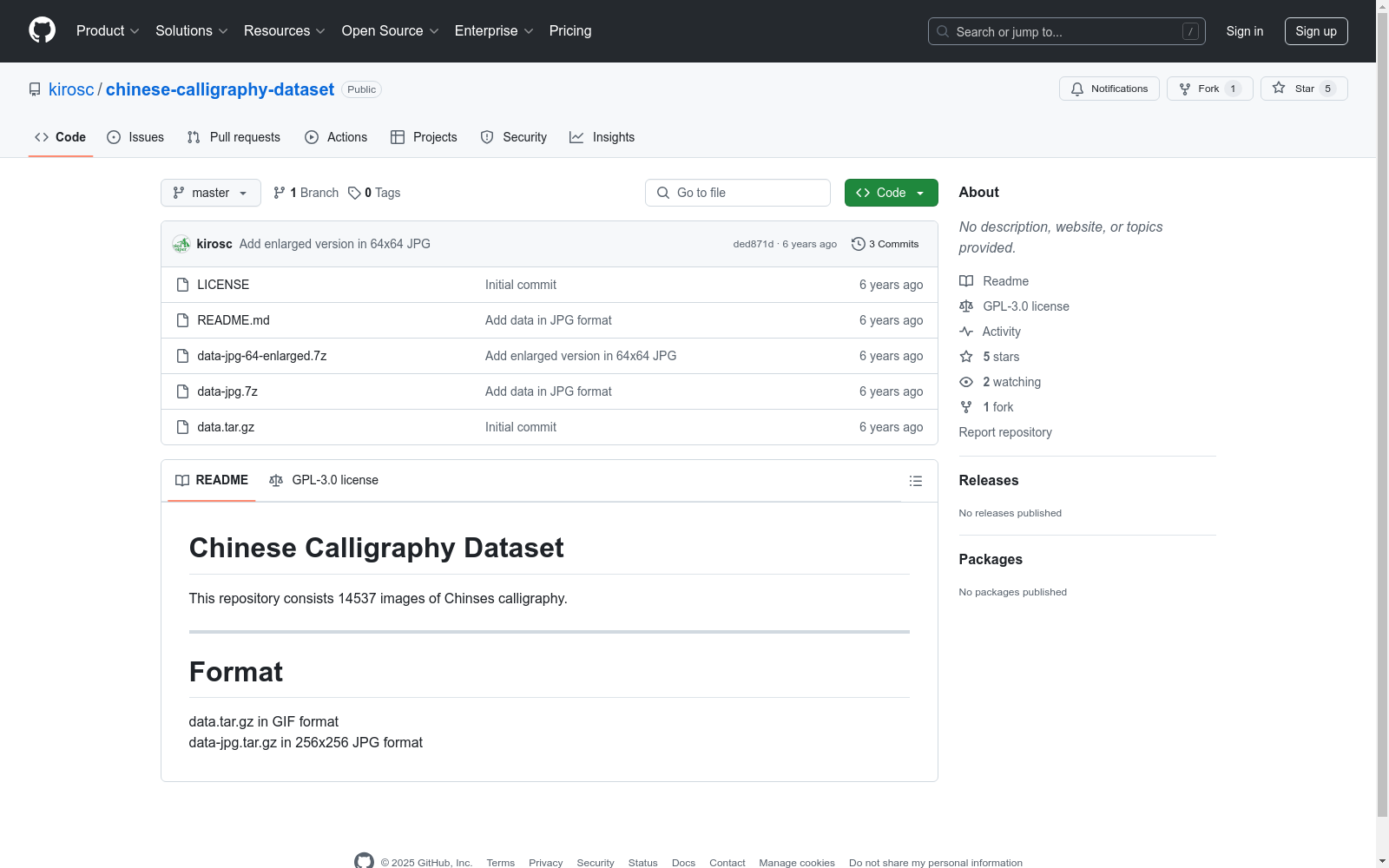The width and height of the screenshot is (1389, 868).
Task: Open 'Add enlarged version in 64x64 JPG' in the data-jpg-64-enlarged.7z row
Action: (581, 356)
